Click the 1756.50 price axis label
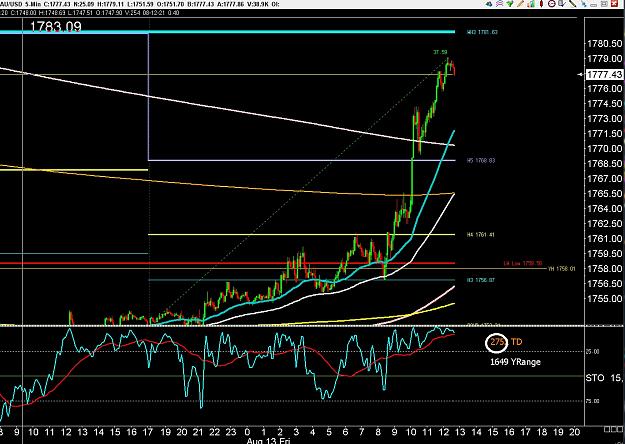Viewport: 625px width, 444px height. coord(604,283)
